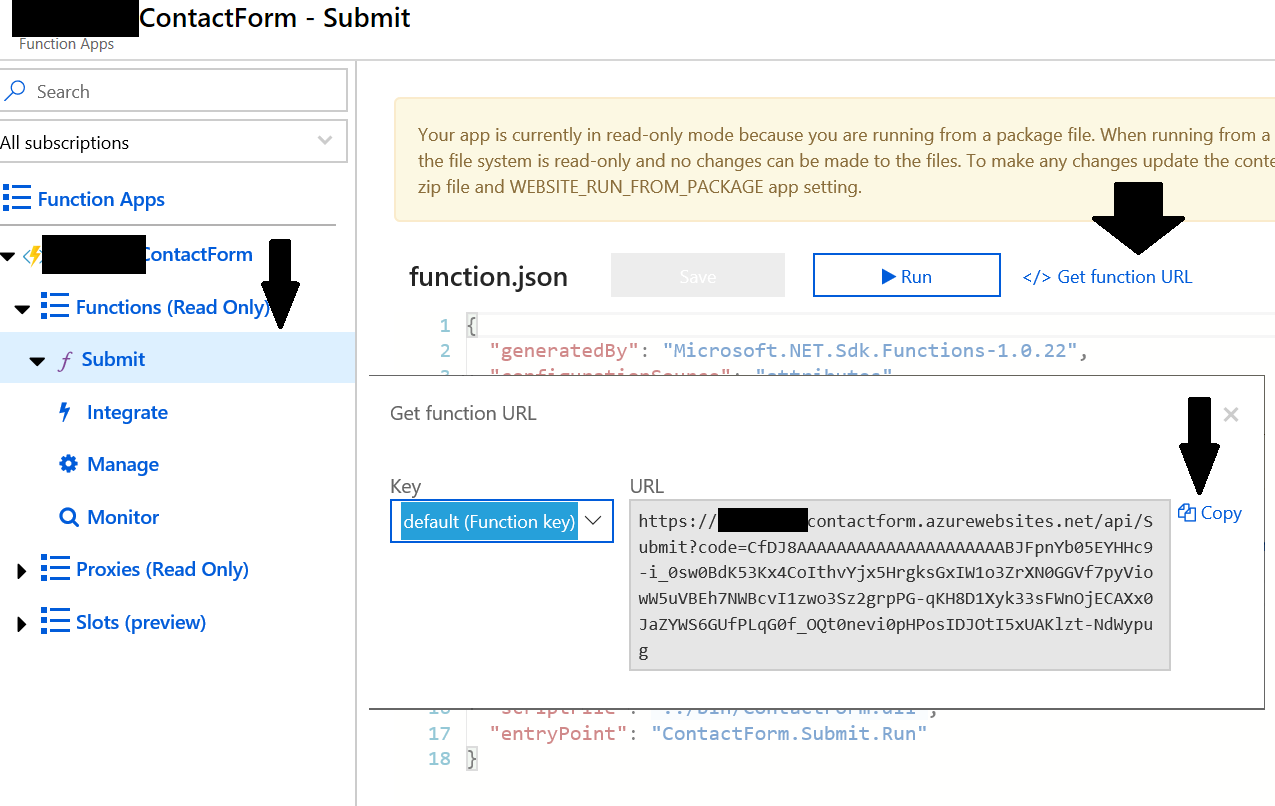Screen dimensions: 1275x806
Task: Click the Run button
Action: click(906, 275)
